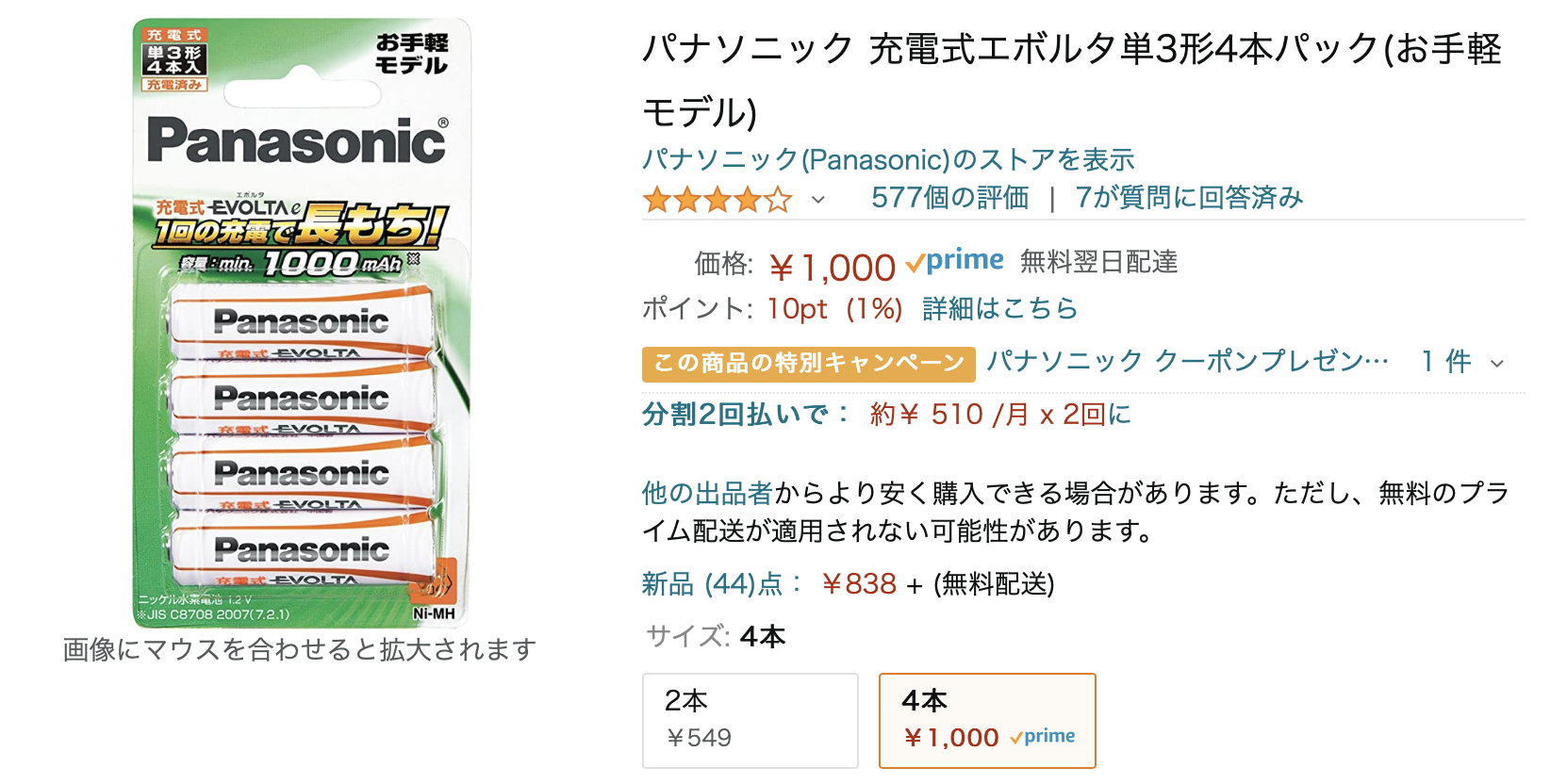This screenshot has height=784, width=1567.
Task: Click the 詳細はこちら points details link
Action: (x=999, y=309)
